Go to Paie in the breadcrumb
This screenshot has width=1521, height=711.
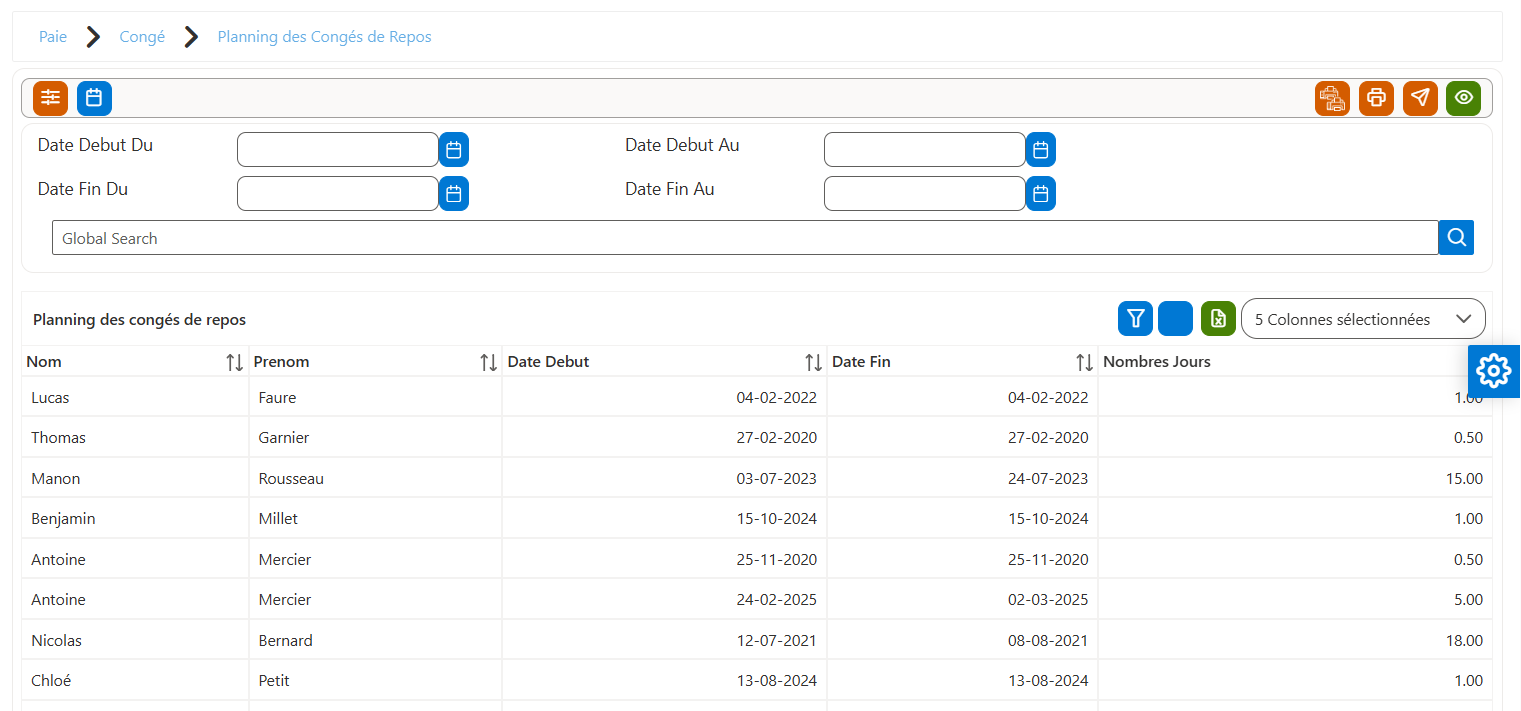point(53,37)
